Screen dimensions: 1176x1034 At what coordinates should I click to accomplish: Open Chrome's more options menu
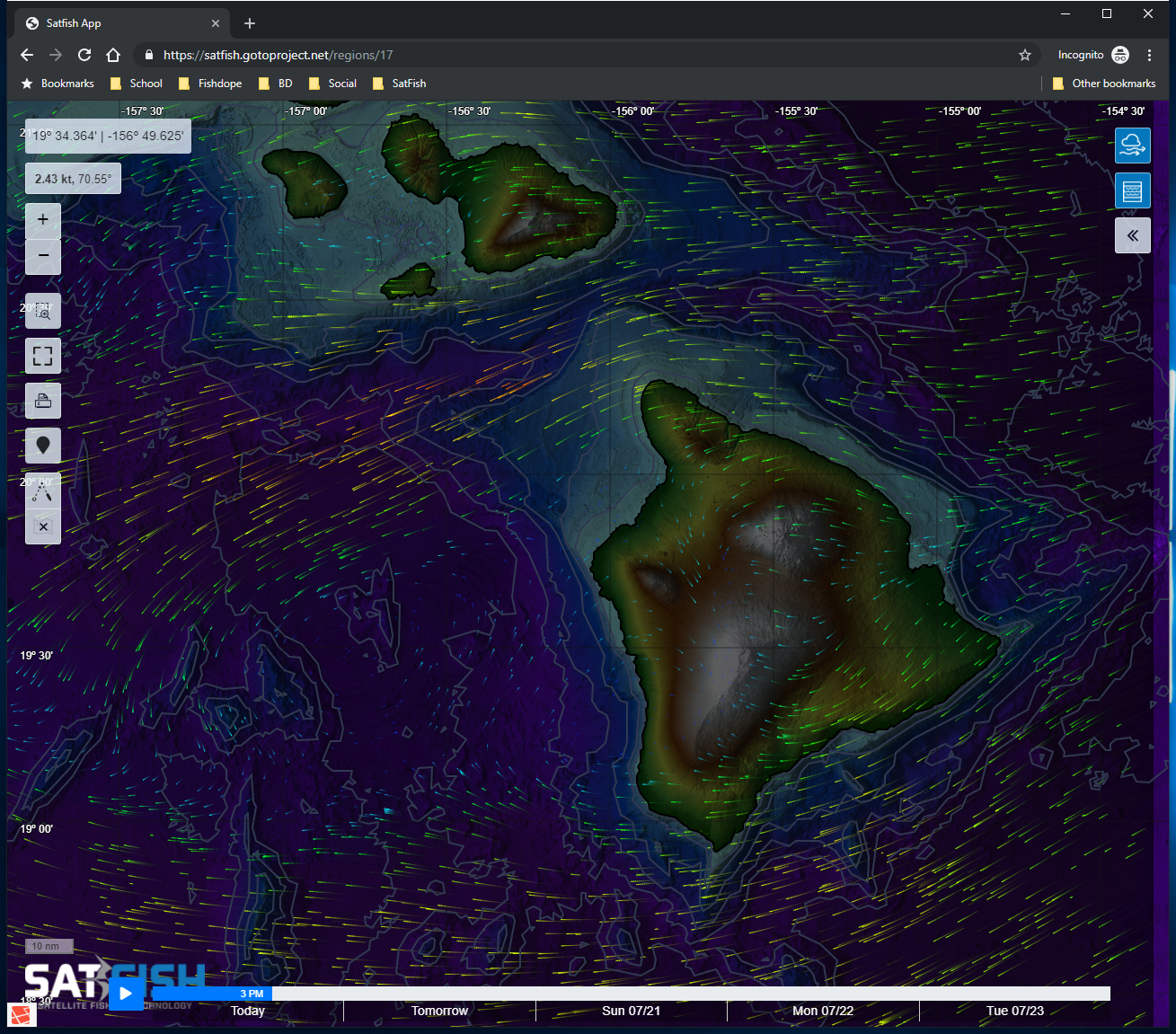click(1150, 55)
